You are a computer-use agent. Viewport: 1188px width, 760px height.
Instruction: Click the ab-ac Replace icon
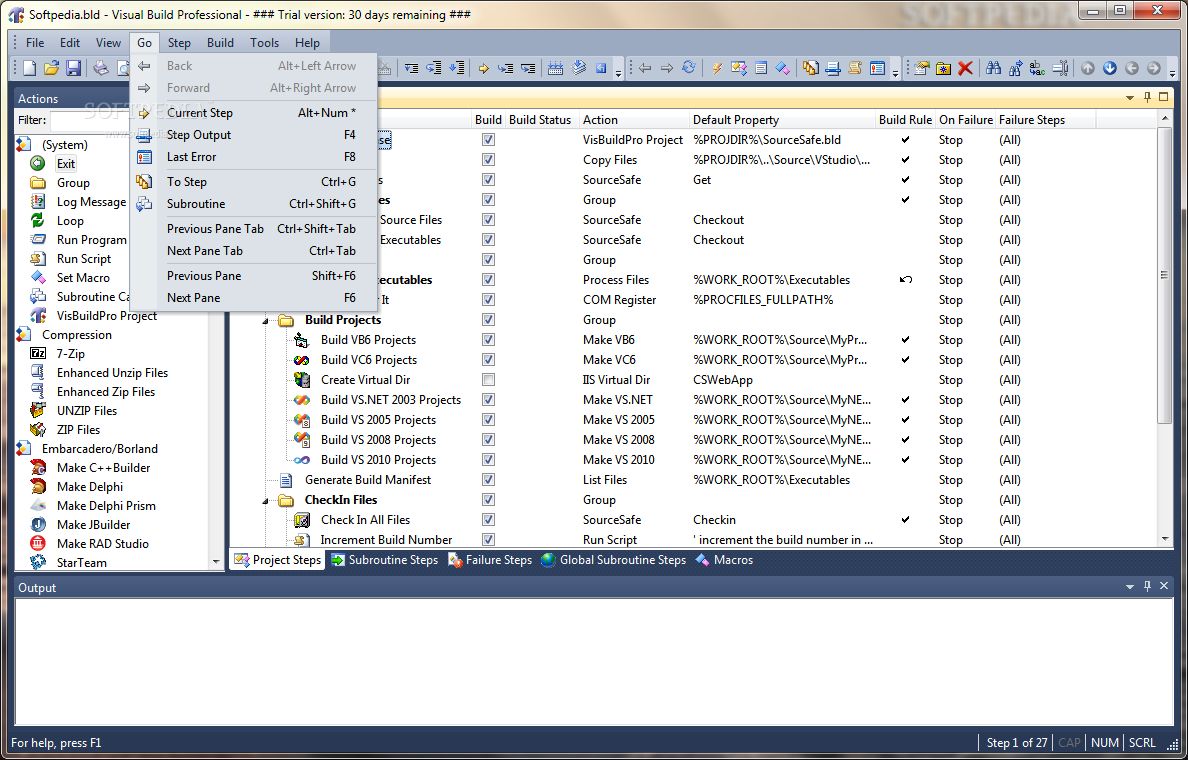pos(1037,68)
